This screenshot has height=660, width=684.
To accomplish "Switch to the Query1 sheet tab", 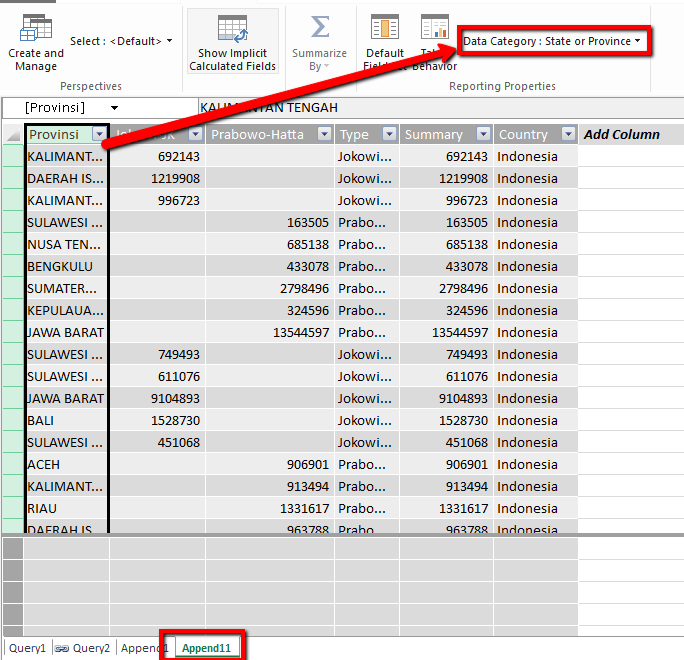I will click(27, 648).
